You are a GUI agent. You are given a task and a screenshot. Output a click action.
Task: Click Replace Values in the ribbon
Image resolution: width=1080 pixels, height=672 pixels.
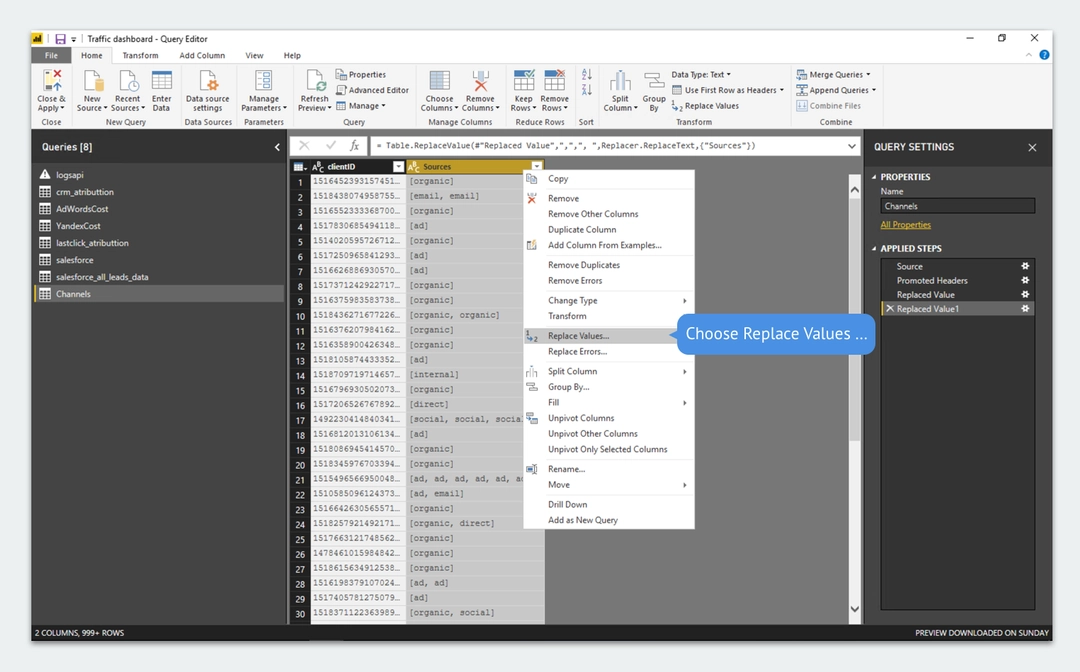click(x=705, y=106)
